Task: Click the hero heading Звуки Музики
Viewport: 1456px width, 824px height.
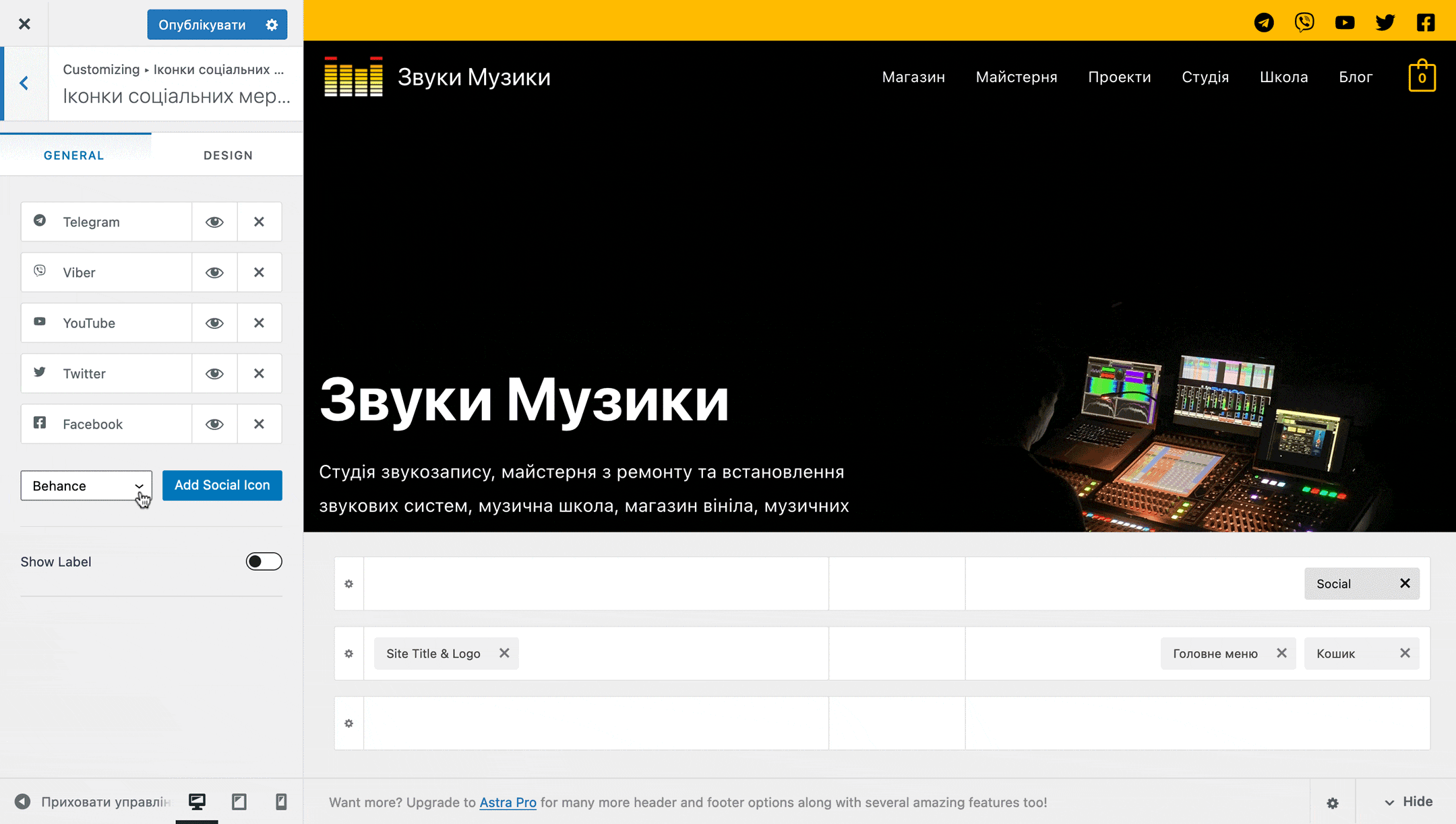Action: pyautogui.click(x=524, y=400)
